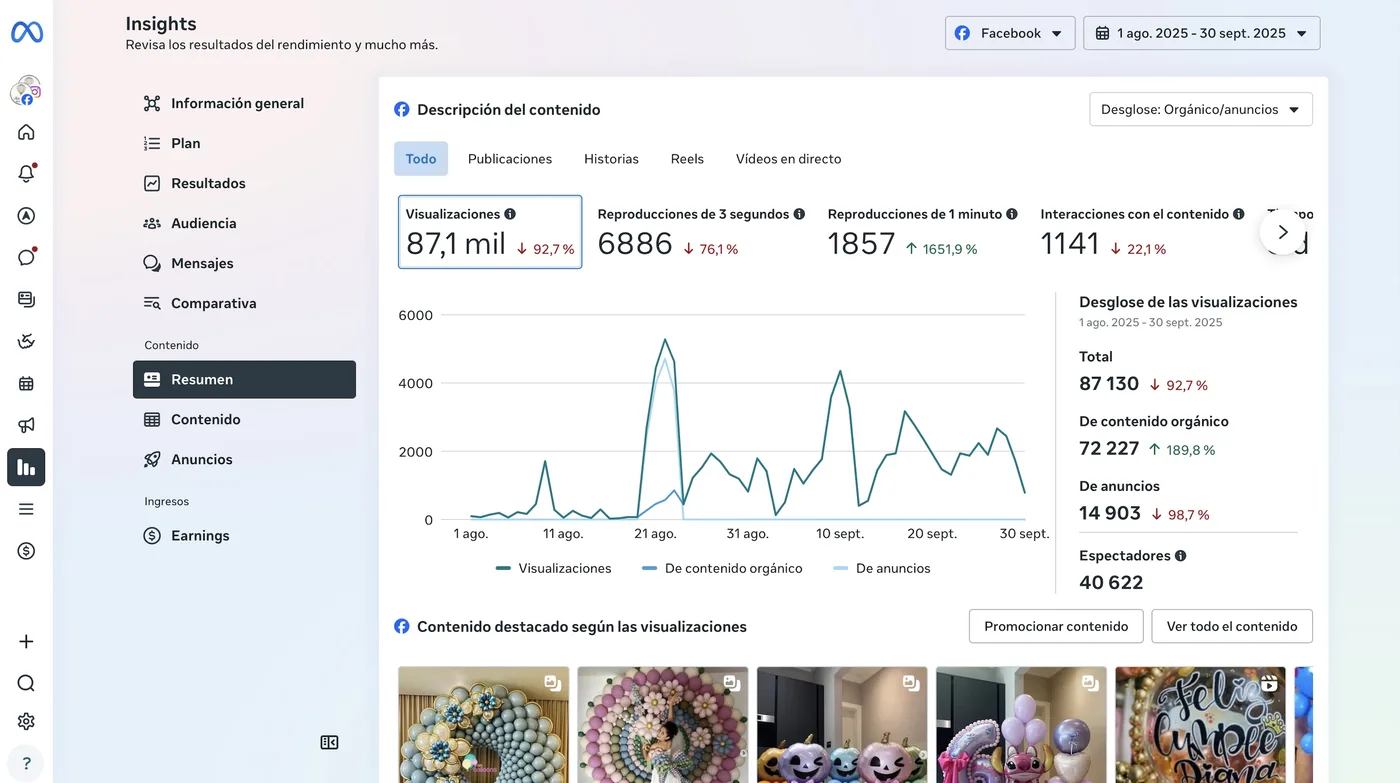Screen dimensions: 1400x783
Task: Open Audiencia in sidebar
Action: coord(244,223)
